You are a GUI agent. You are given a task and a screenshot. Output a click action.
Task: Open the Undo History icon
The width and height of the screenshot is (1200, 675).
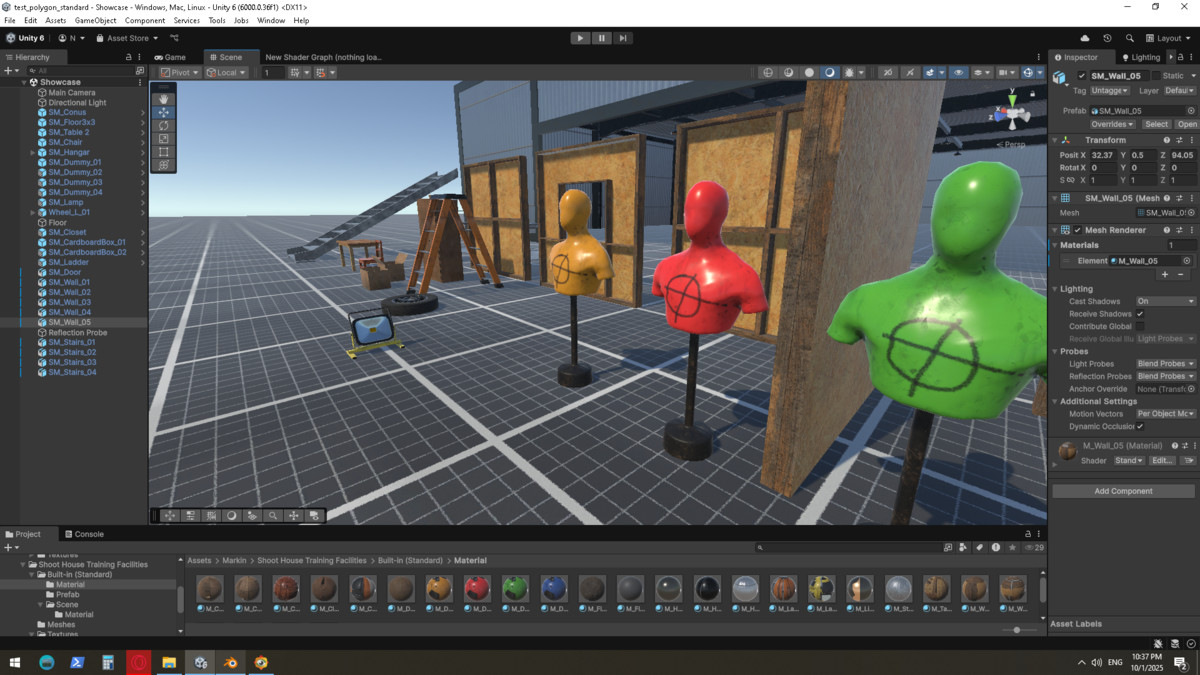point(1107,38)
